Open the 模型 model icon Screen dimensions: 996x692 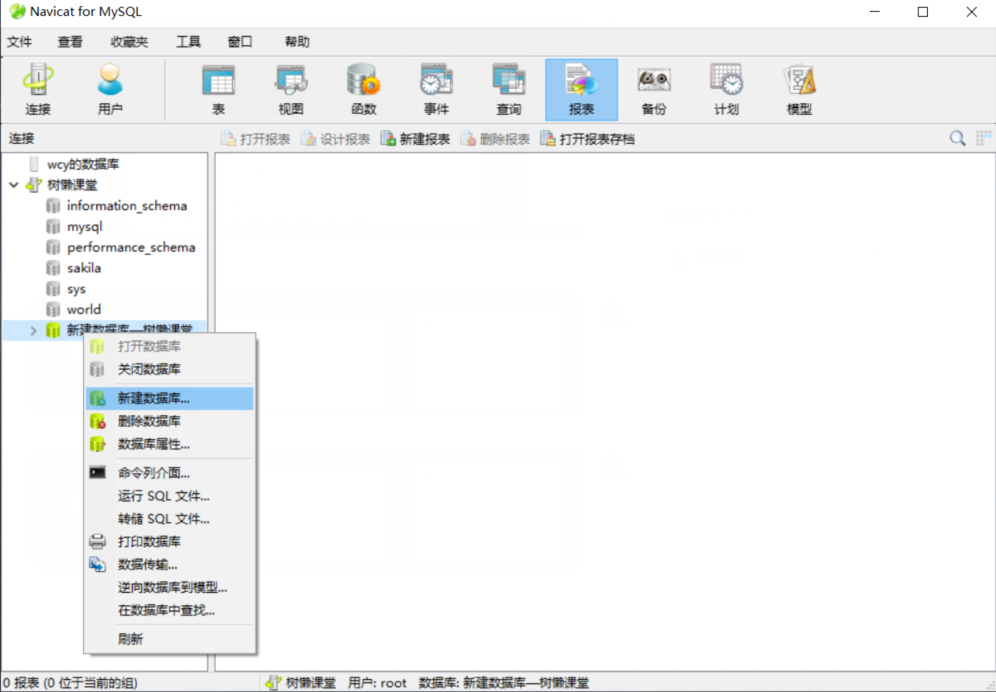799,90
